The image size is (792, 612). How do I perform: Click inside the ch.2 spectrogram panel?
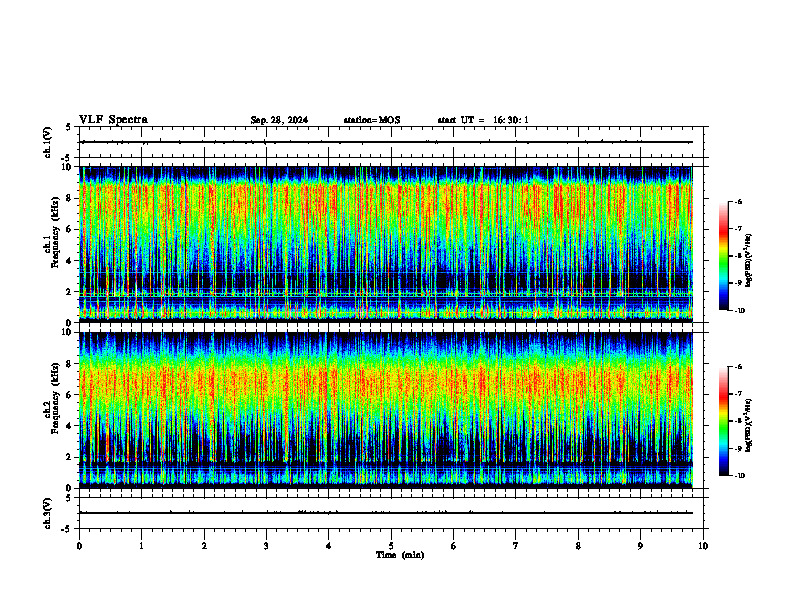[x=386, y=410]
